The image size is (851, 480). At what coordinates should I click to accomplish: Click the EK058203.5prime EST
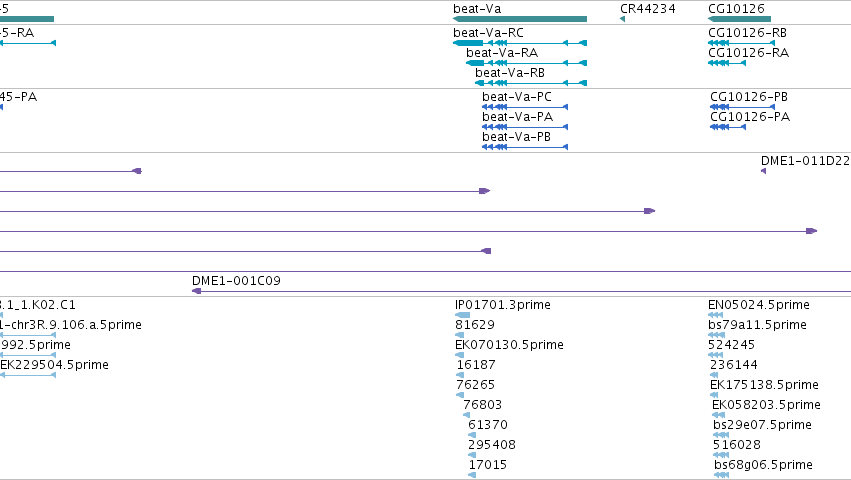tap(719, 415)
